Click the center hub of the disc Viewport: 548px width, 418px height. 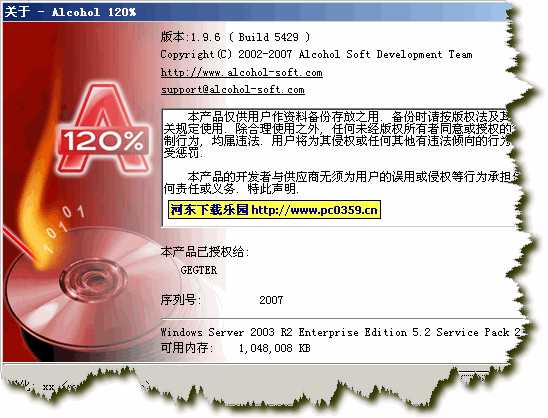[94, 280]
